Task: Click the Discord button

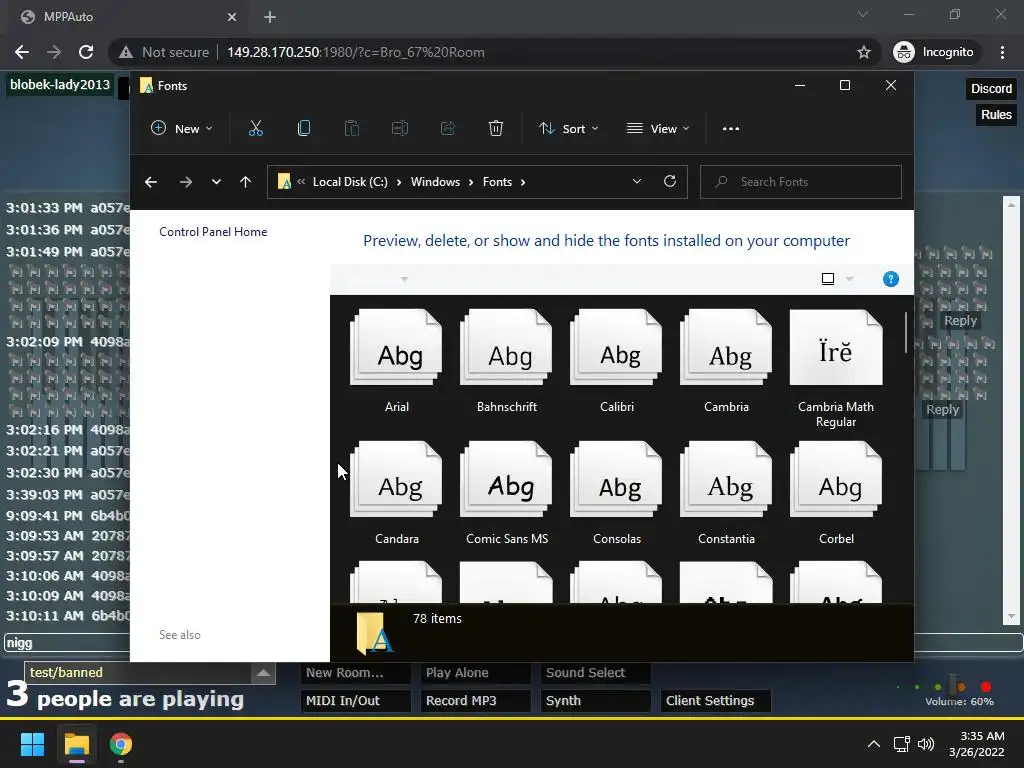Action: (991, 89)
